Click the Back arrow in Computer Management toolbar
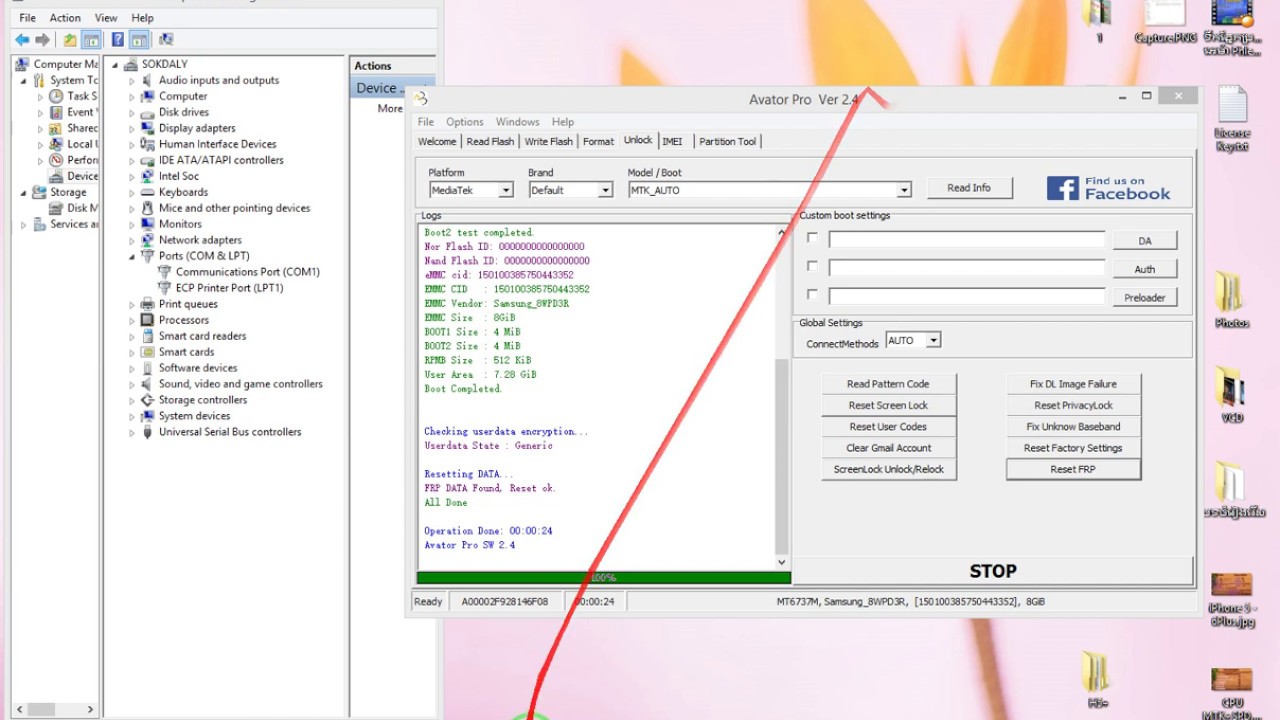Image resolution: width=1280 pixels, height=720 pixels. pos(22,40)
